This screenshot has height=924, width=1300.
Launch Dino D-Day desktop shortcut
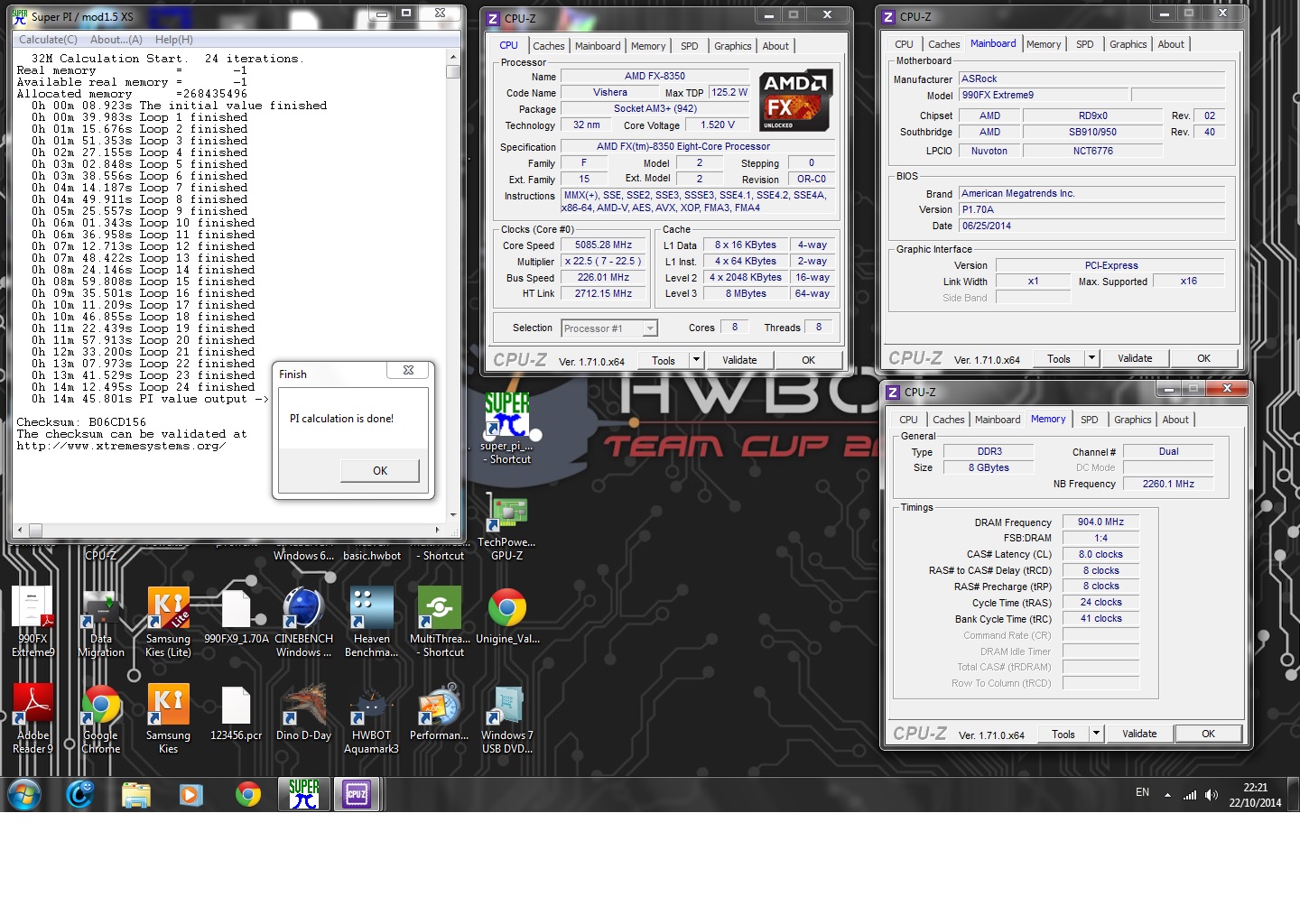click(303, 714)
